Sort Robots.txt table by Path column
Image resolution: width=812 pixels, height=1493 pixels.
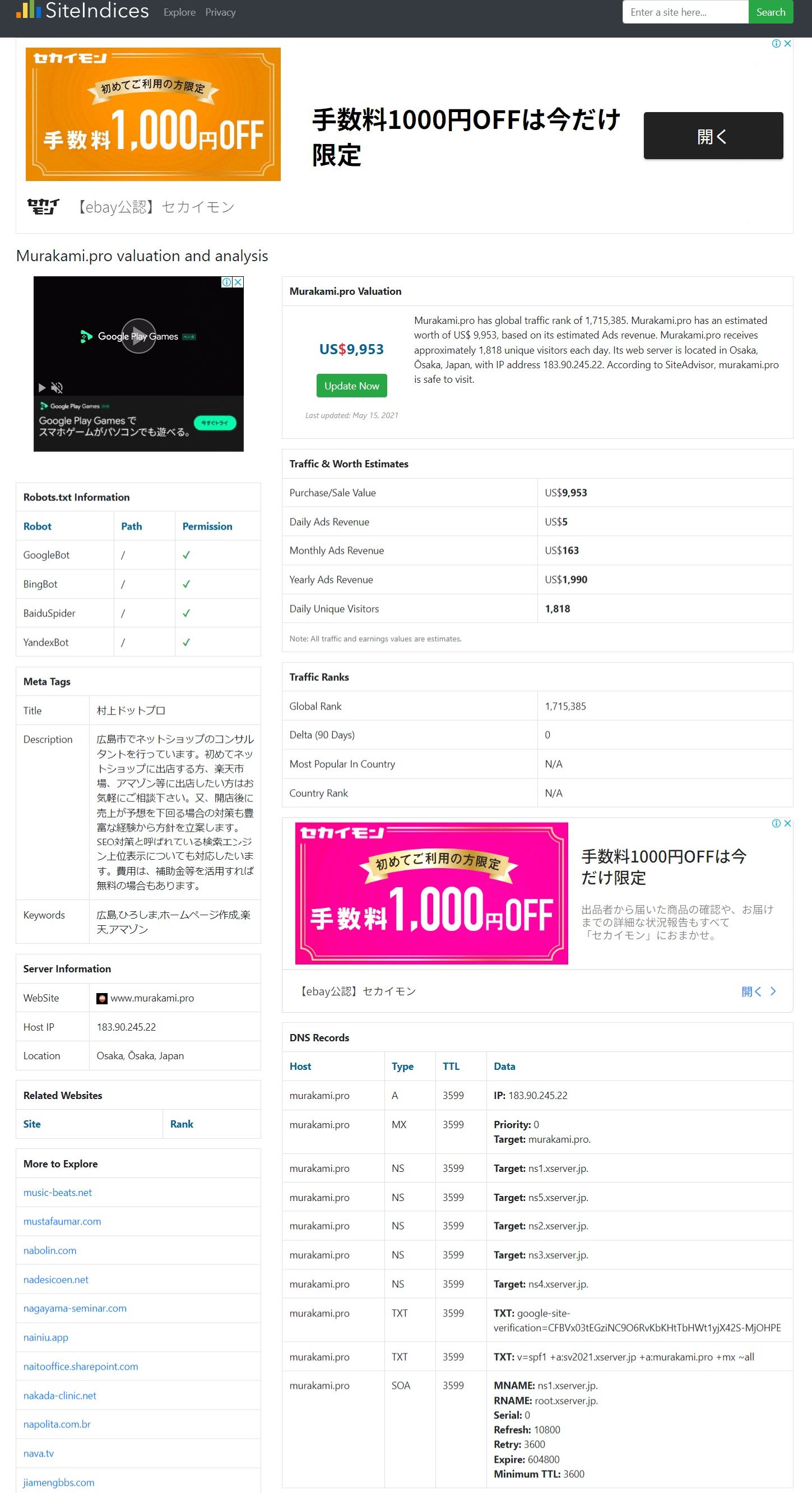pos(131,526)
